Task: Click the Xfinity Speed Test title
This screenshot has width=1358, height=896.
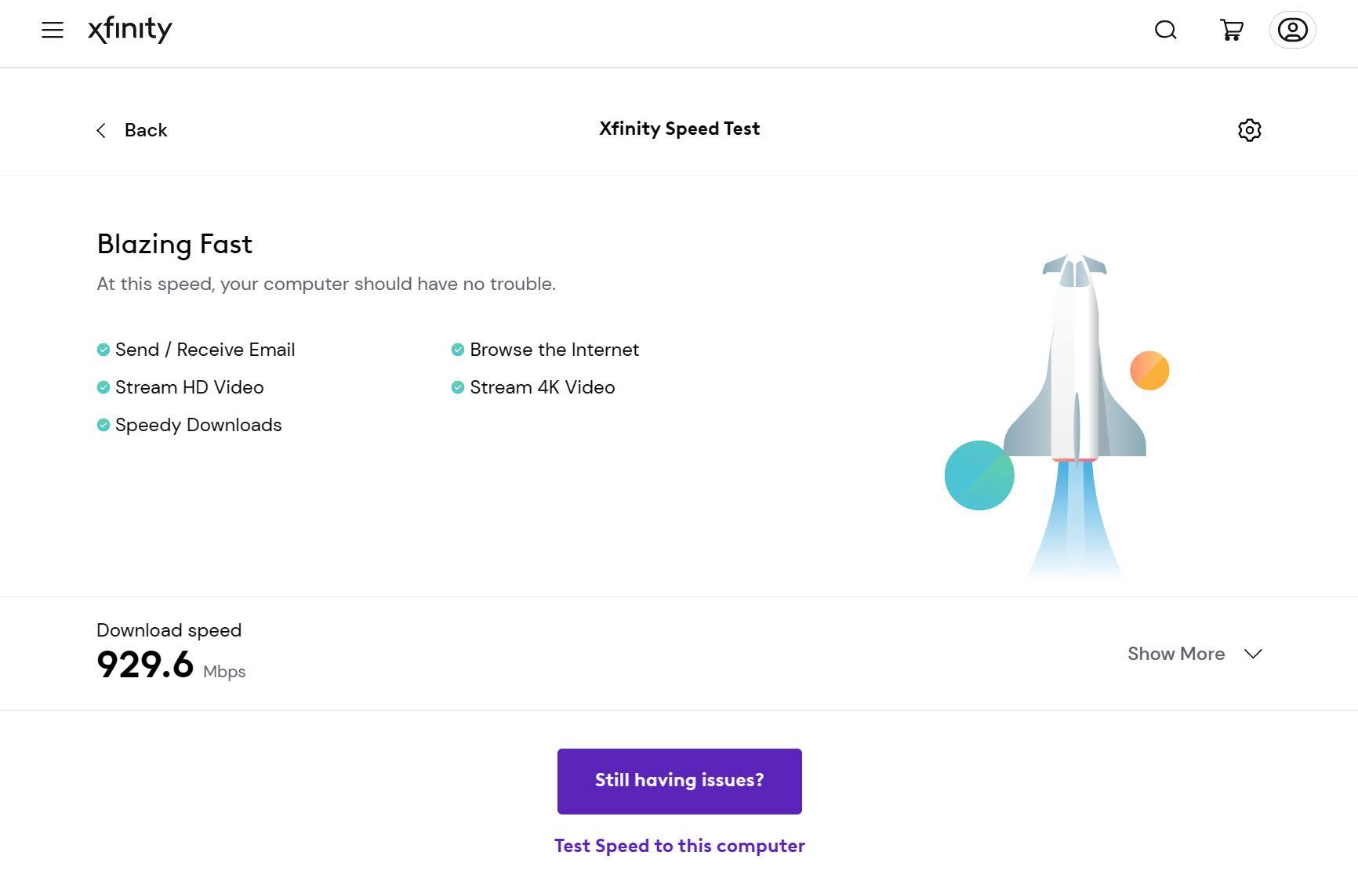Action: click(679, 129)
